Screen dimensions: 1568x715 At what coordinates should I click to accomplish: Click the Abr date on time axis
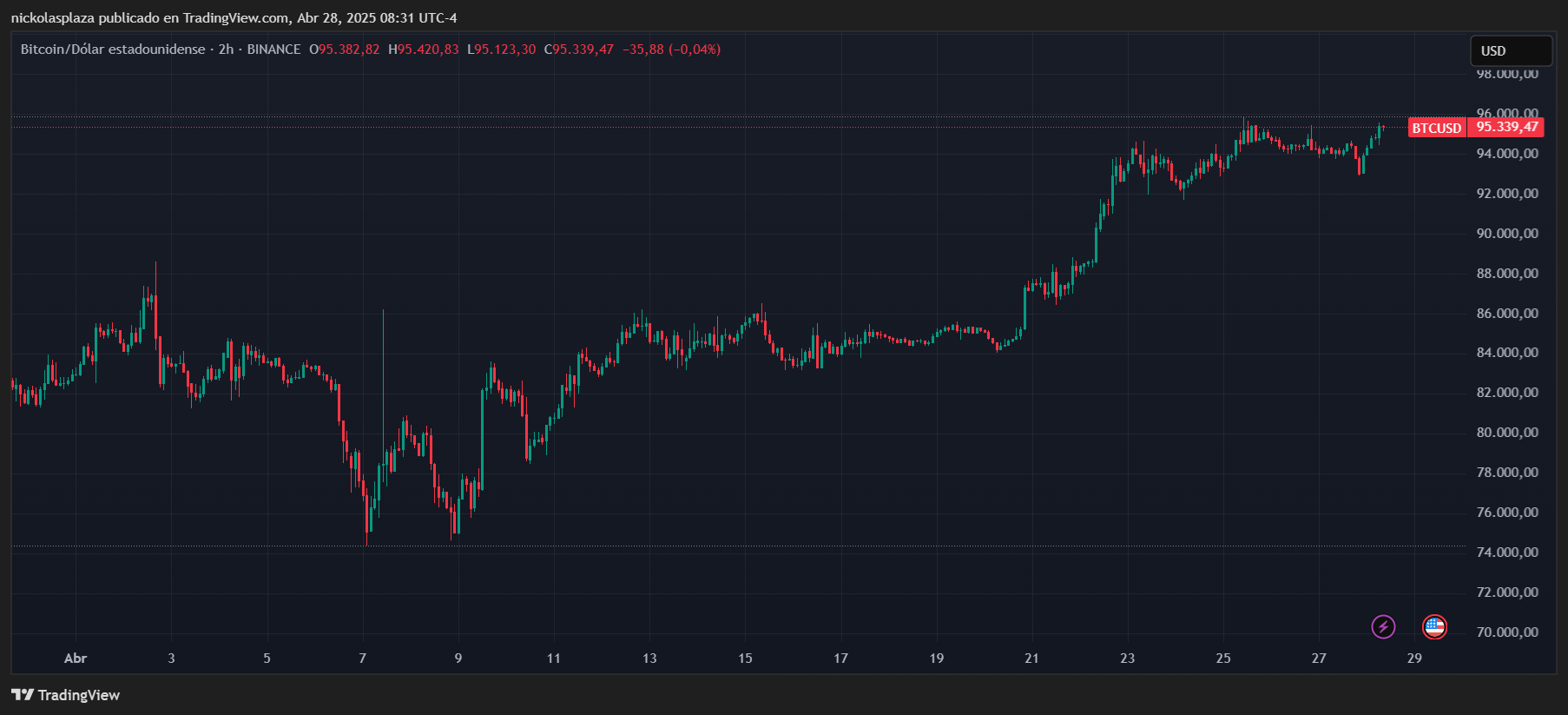click(x=76, y=659)
